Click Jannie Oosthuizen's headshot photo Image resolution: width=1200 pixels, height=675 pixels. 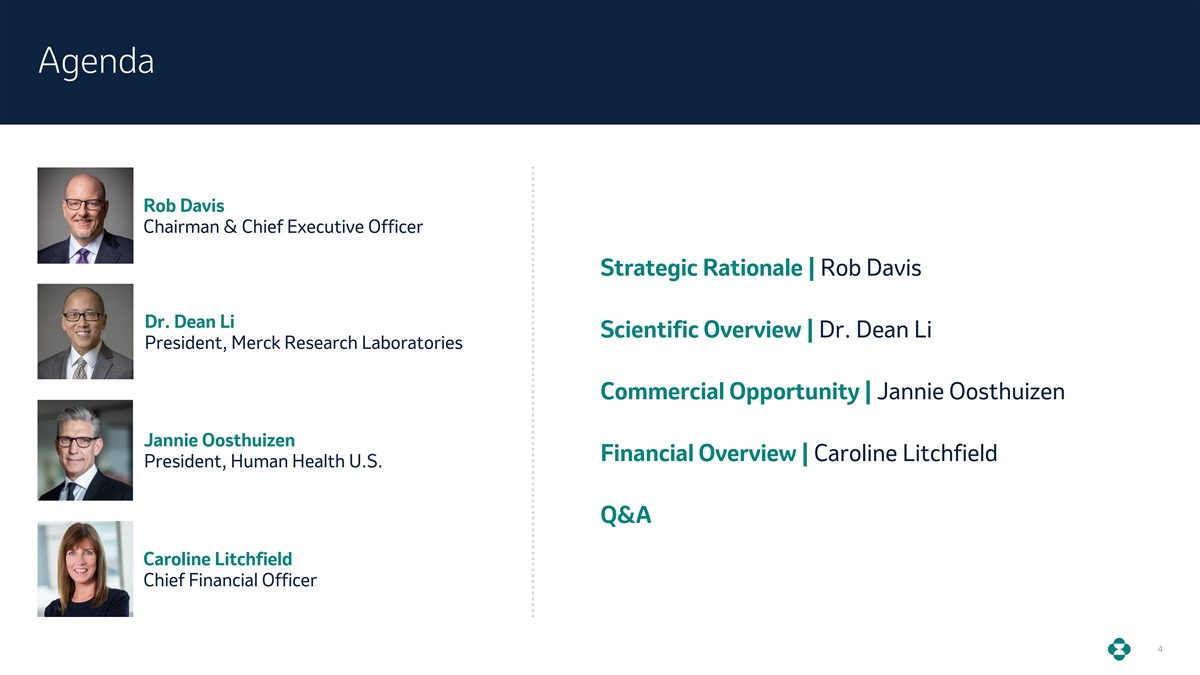[x=85, y=450]
